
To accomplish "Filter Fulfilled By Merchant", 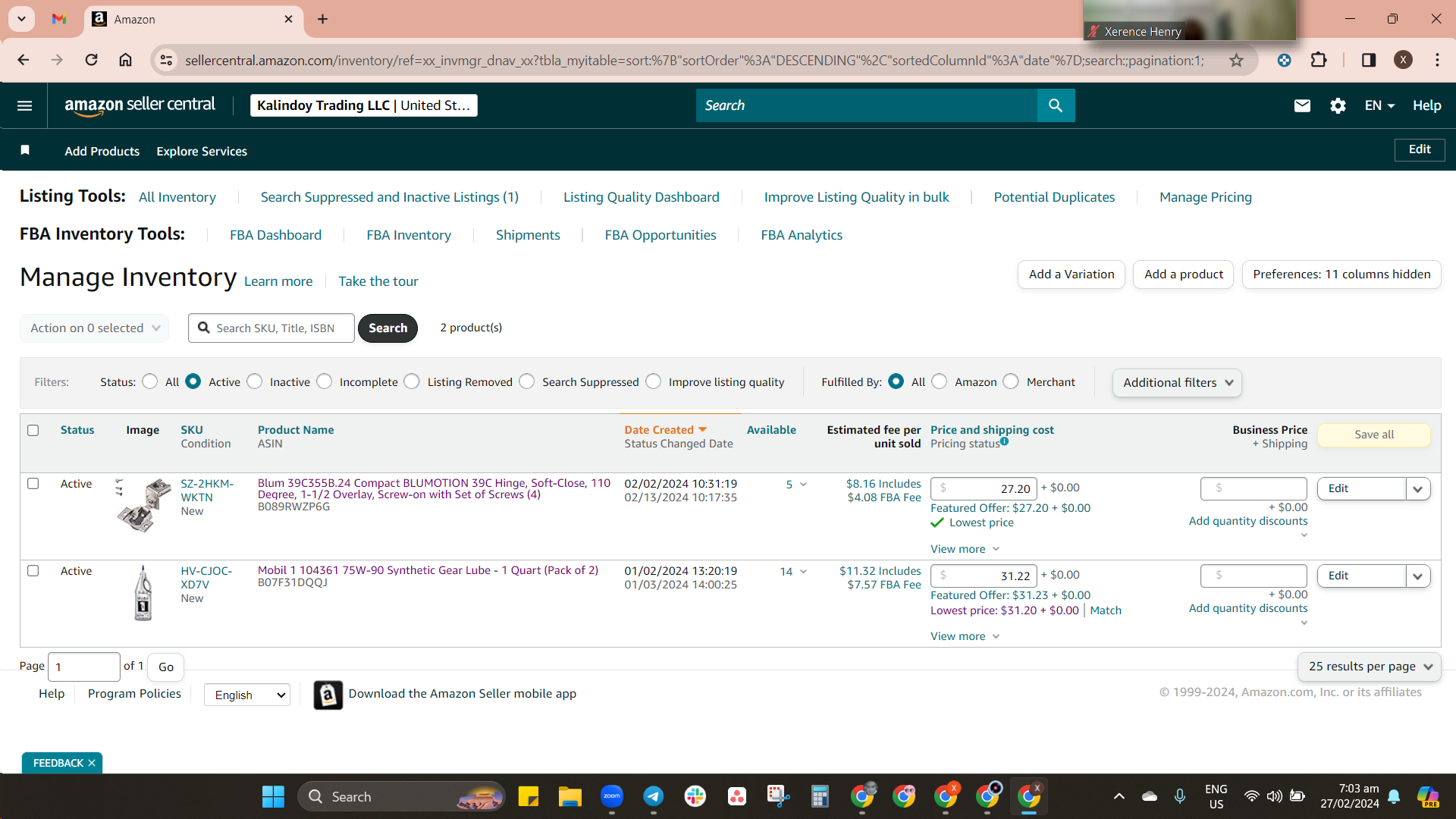I will (1011, 381).
